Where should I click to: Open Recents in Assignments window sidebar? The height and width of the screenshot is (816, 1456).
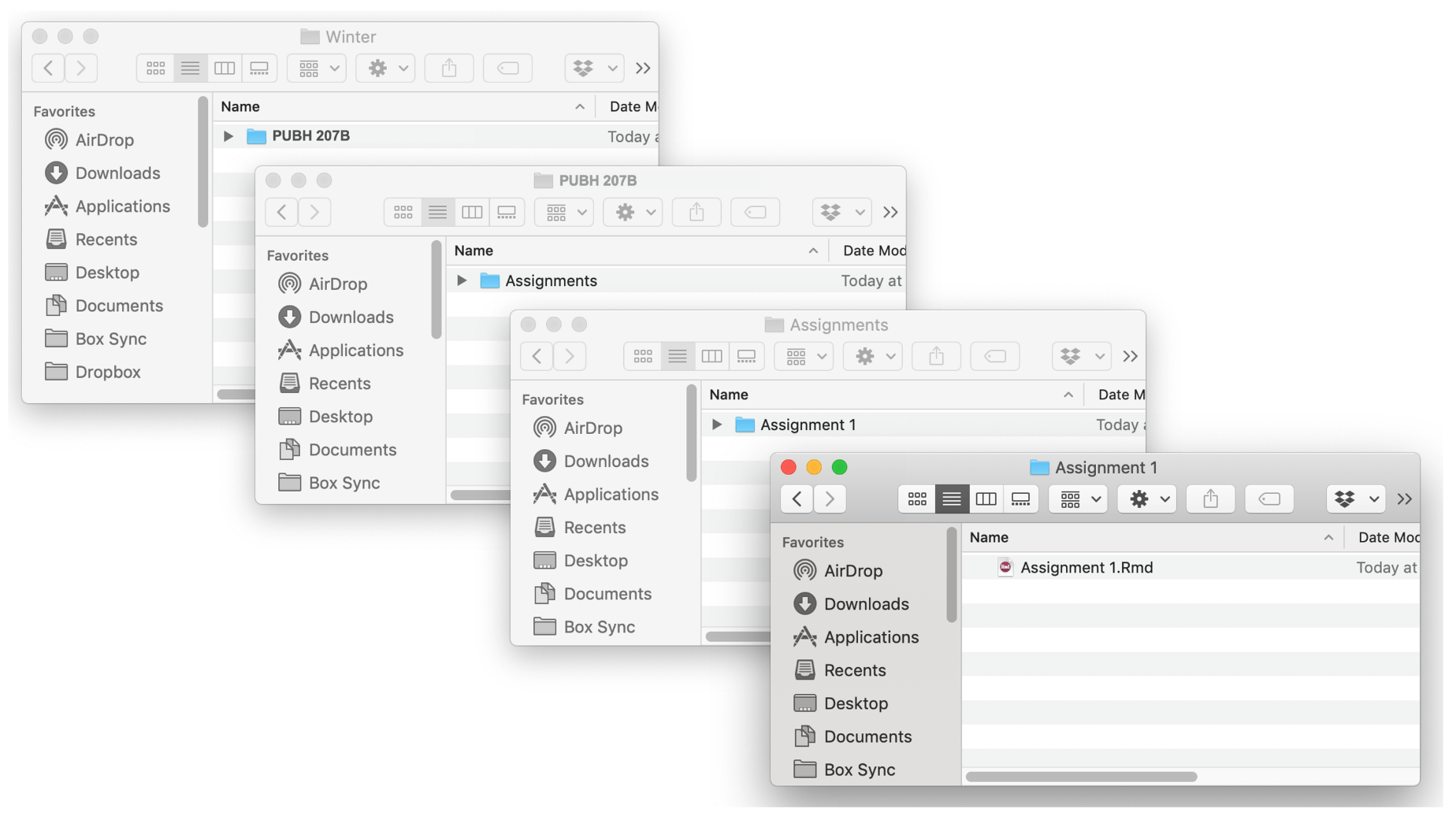point(580,528)
